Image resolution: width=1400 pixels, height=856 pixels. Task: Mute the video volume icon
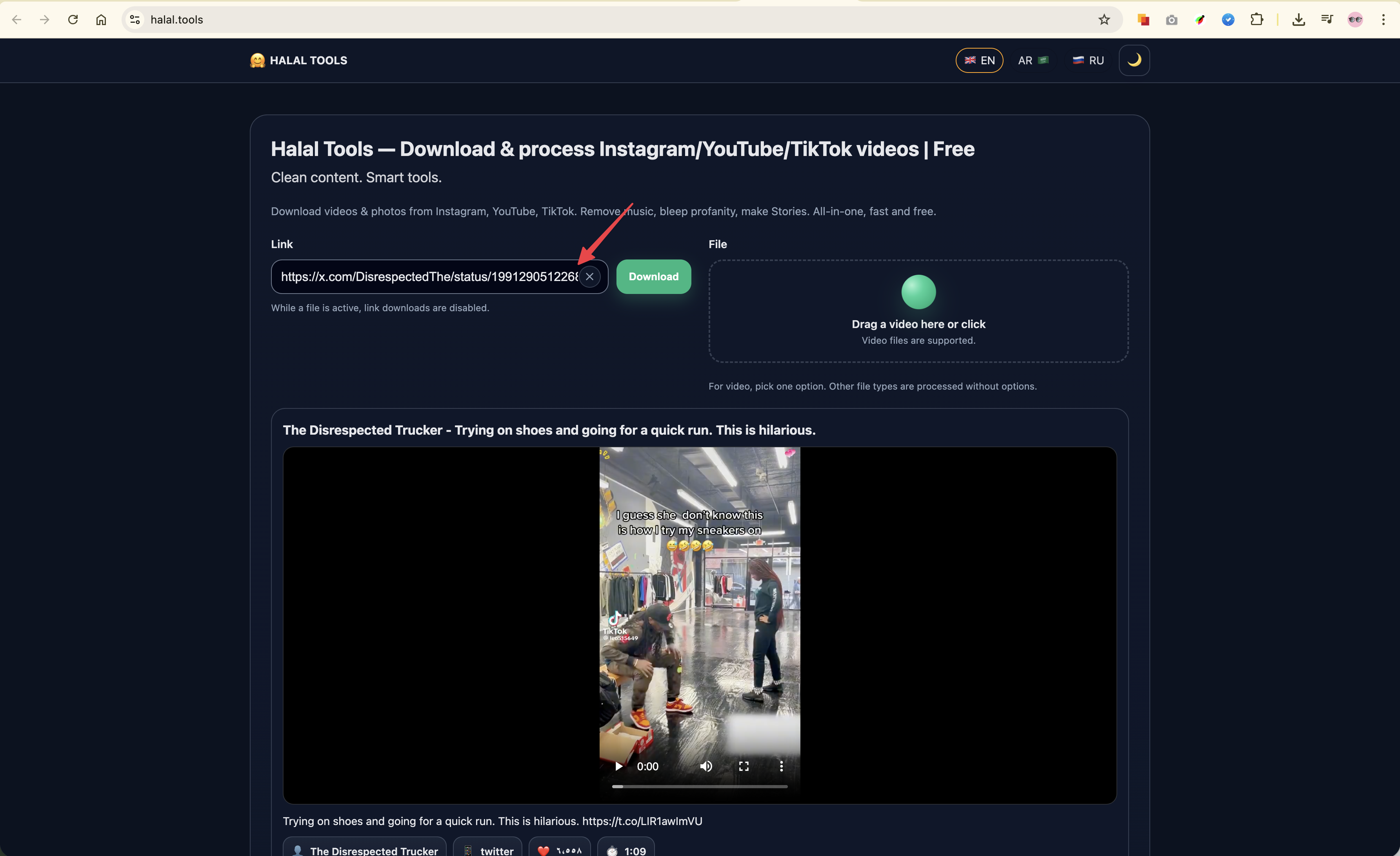[x=705, y=766]
